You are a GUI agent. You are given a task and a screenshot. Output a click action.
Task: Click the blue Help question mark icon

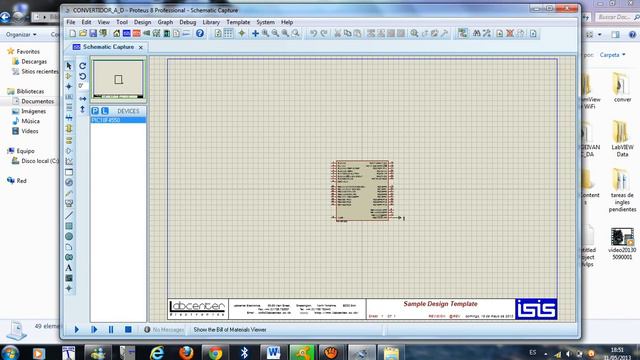pos(200,33)
